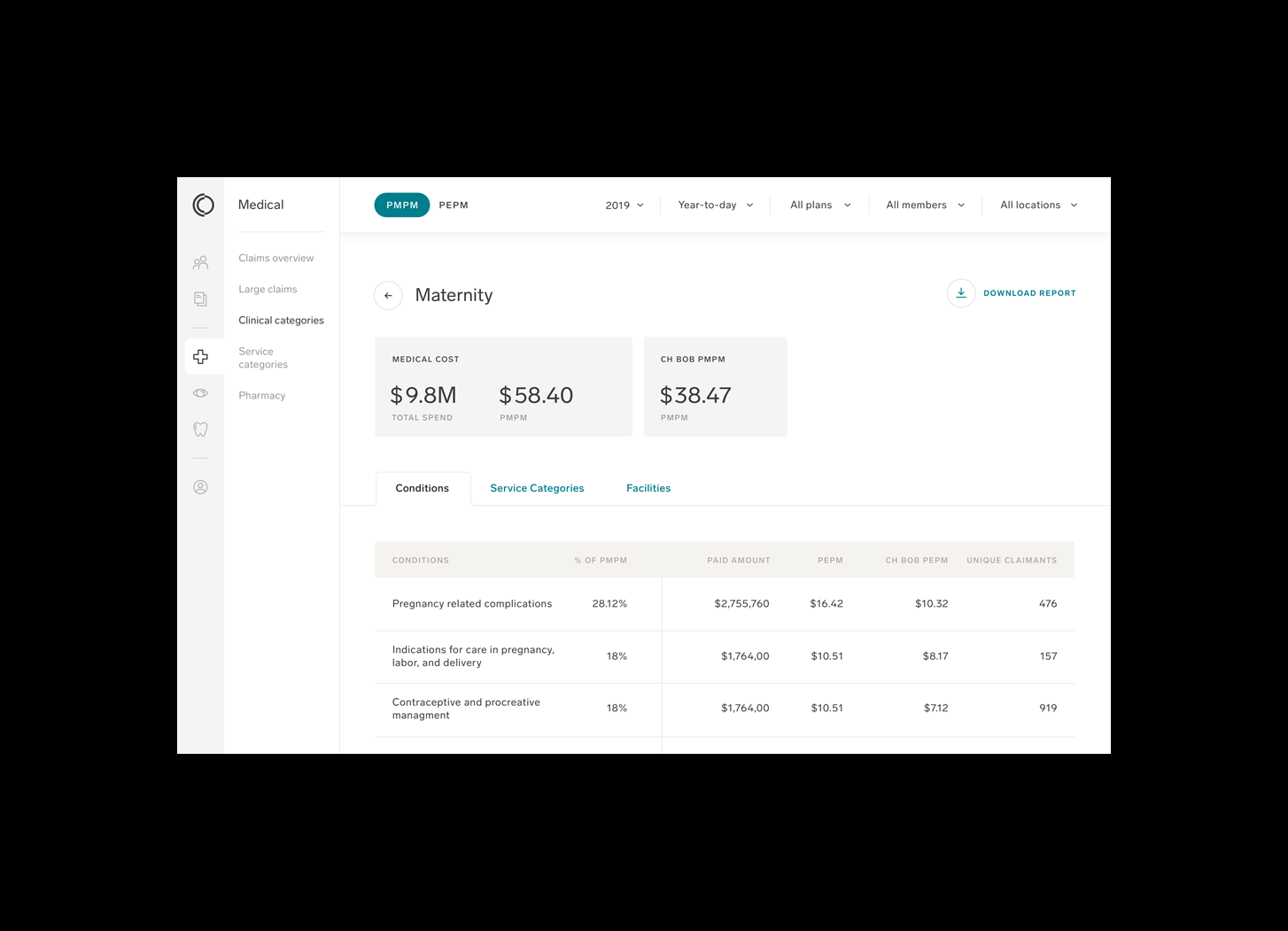Open the Year-to-day period dropdown
The height and width of the screenshot is (931, 1288).
coord(716,206)
